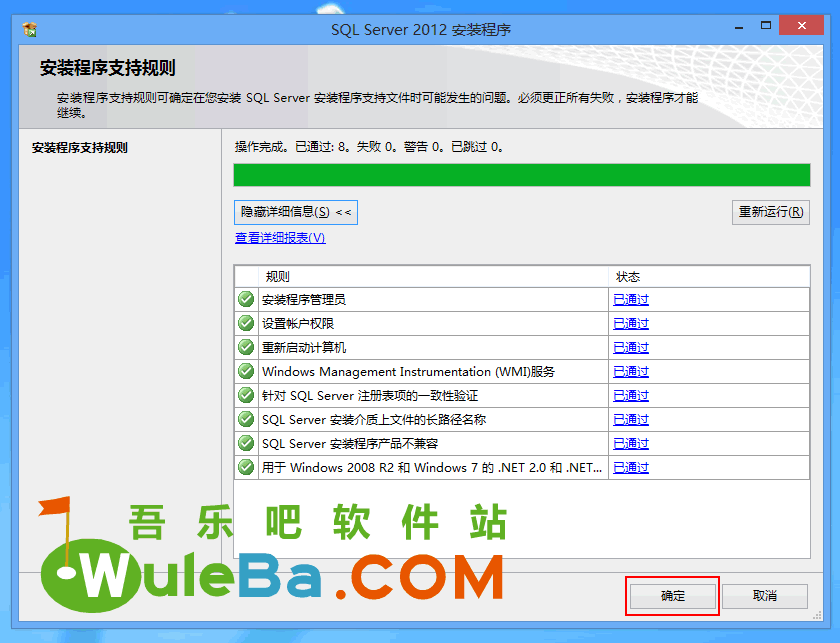The height and width of the screenshot is (643, 840).
Task: Close the SQL Server 2012 setup window
Action: pos(801,26)
